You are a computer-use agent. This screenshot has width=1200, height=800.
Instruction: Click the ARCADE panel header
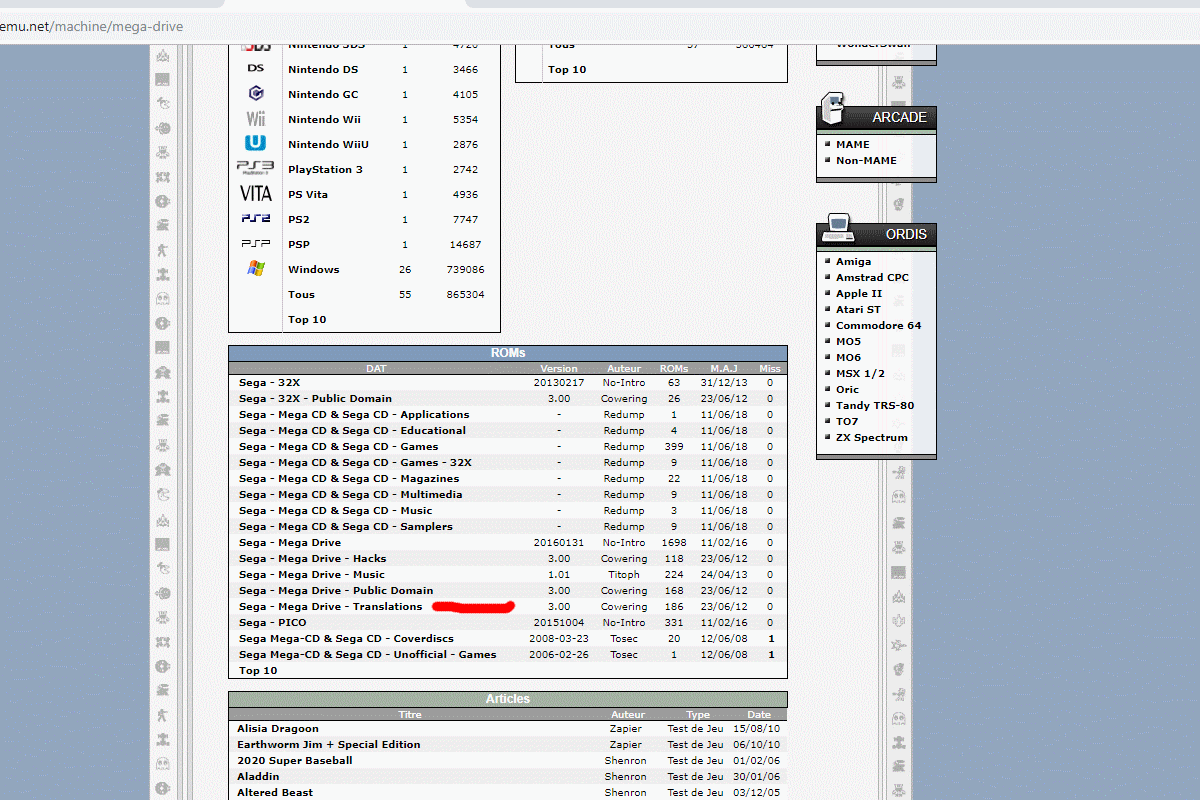[877, 117]
